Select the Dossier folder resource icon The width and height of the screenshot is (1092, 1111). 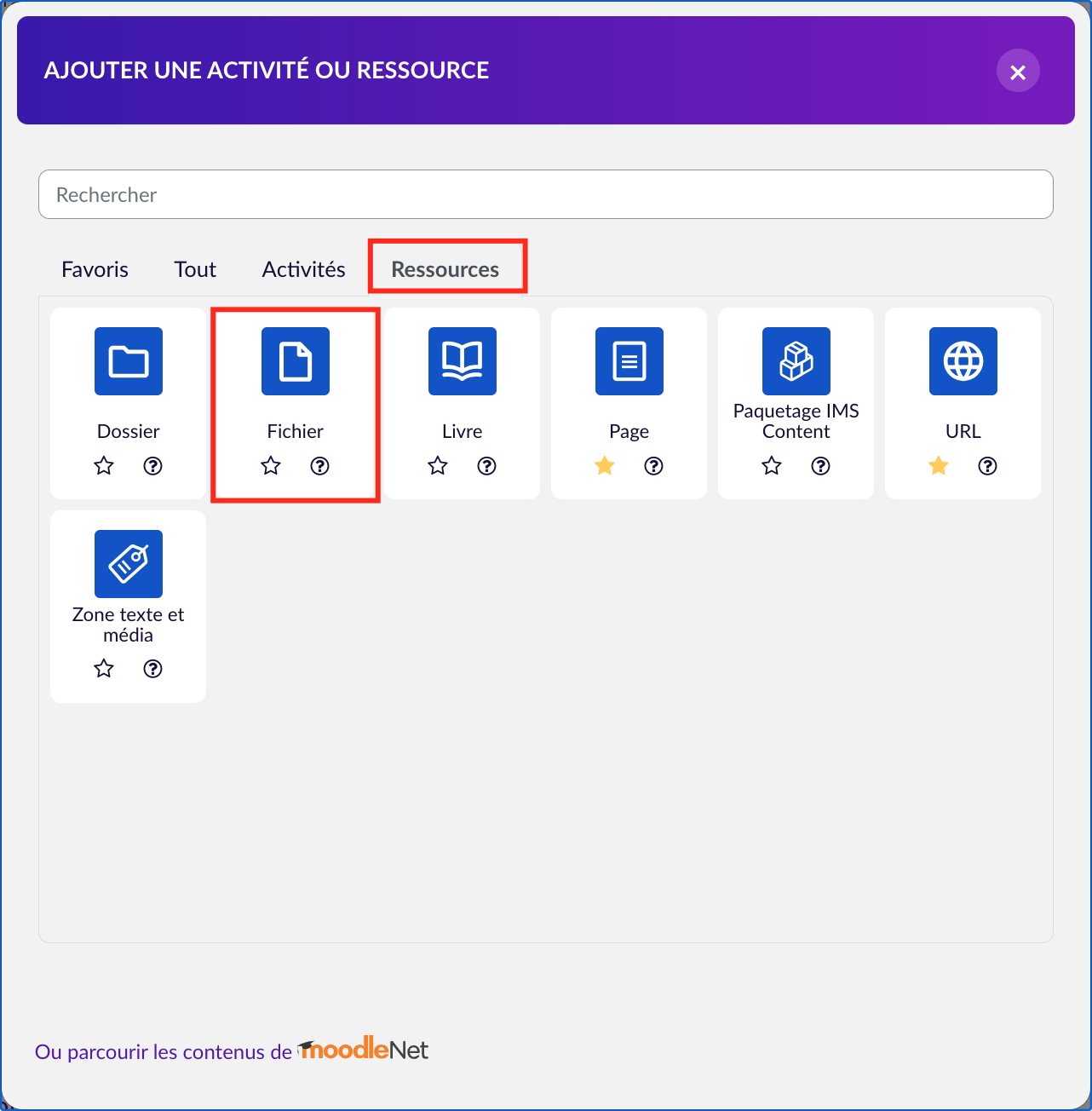129,361
